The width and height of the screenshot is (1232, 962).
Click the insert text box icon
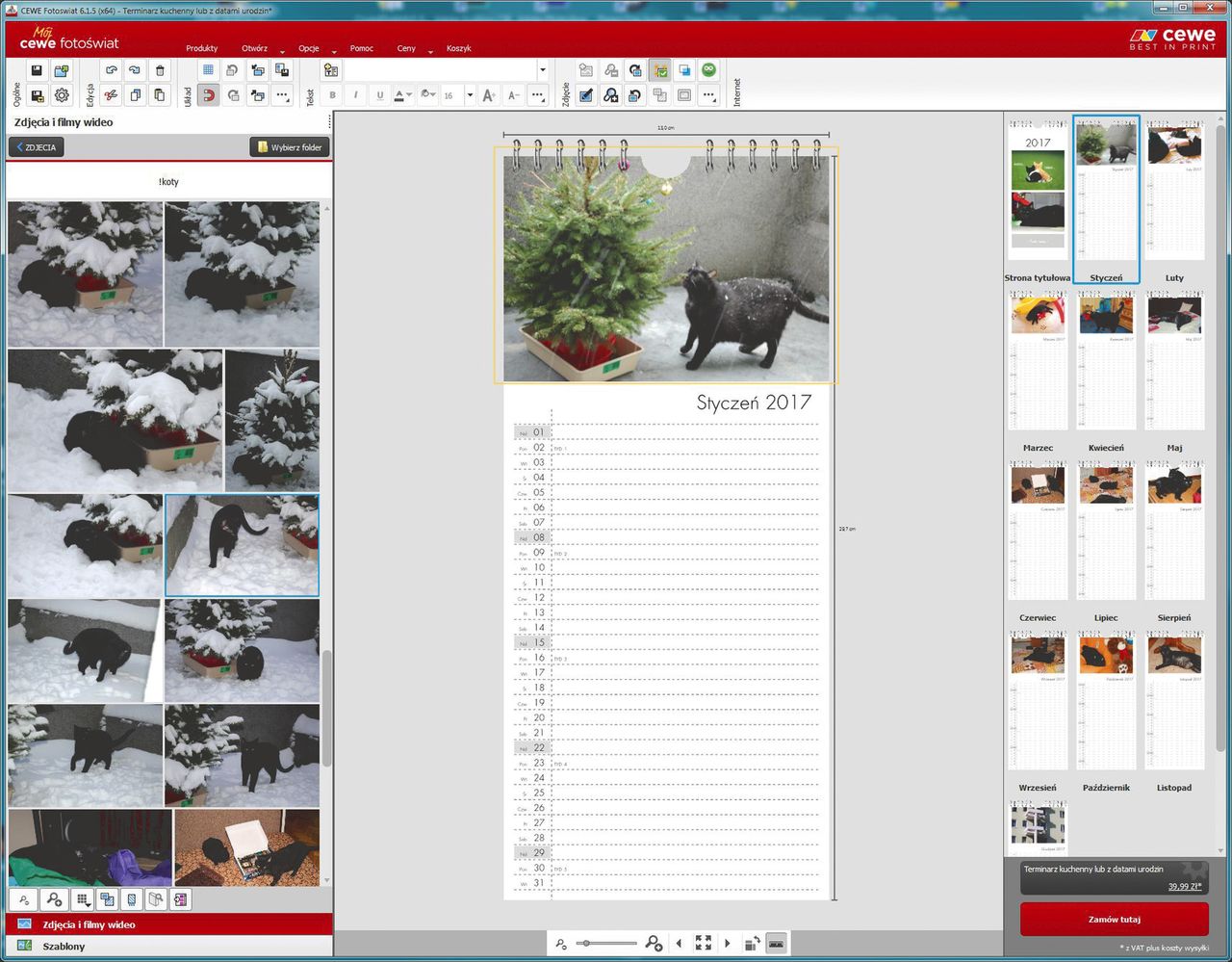coord(331,70)
